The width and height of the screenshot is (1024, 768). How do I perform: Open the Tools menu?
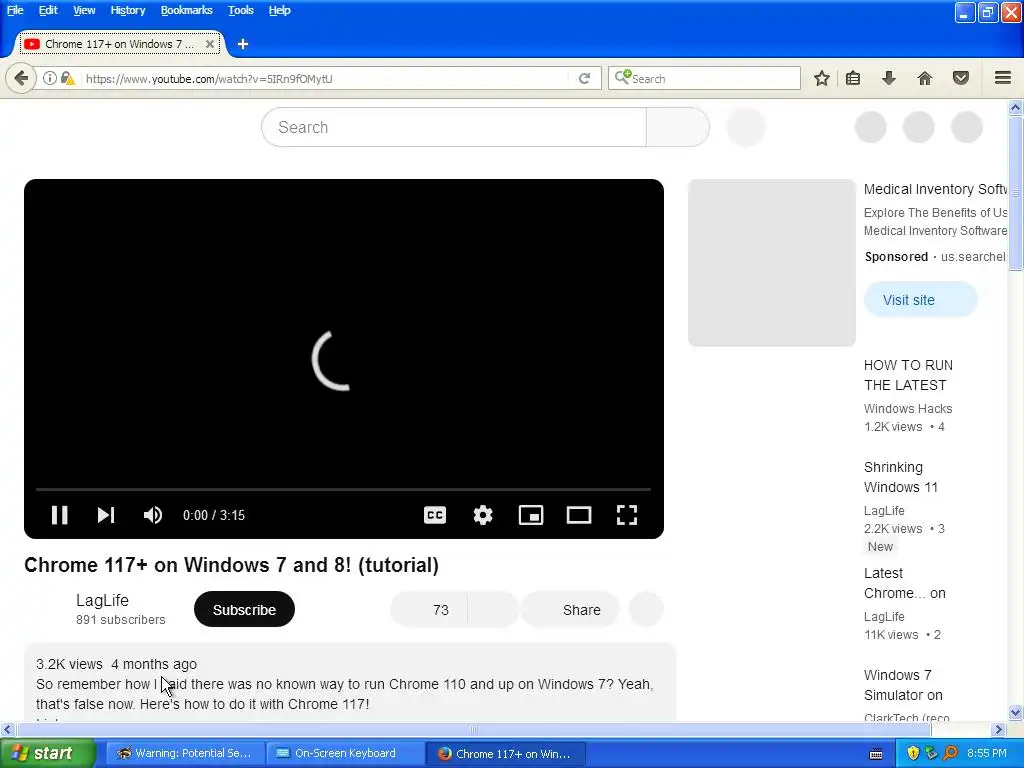point(240,10)
